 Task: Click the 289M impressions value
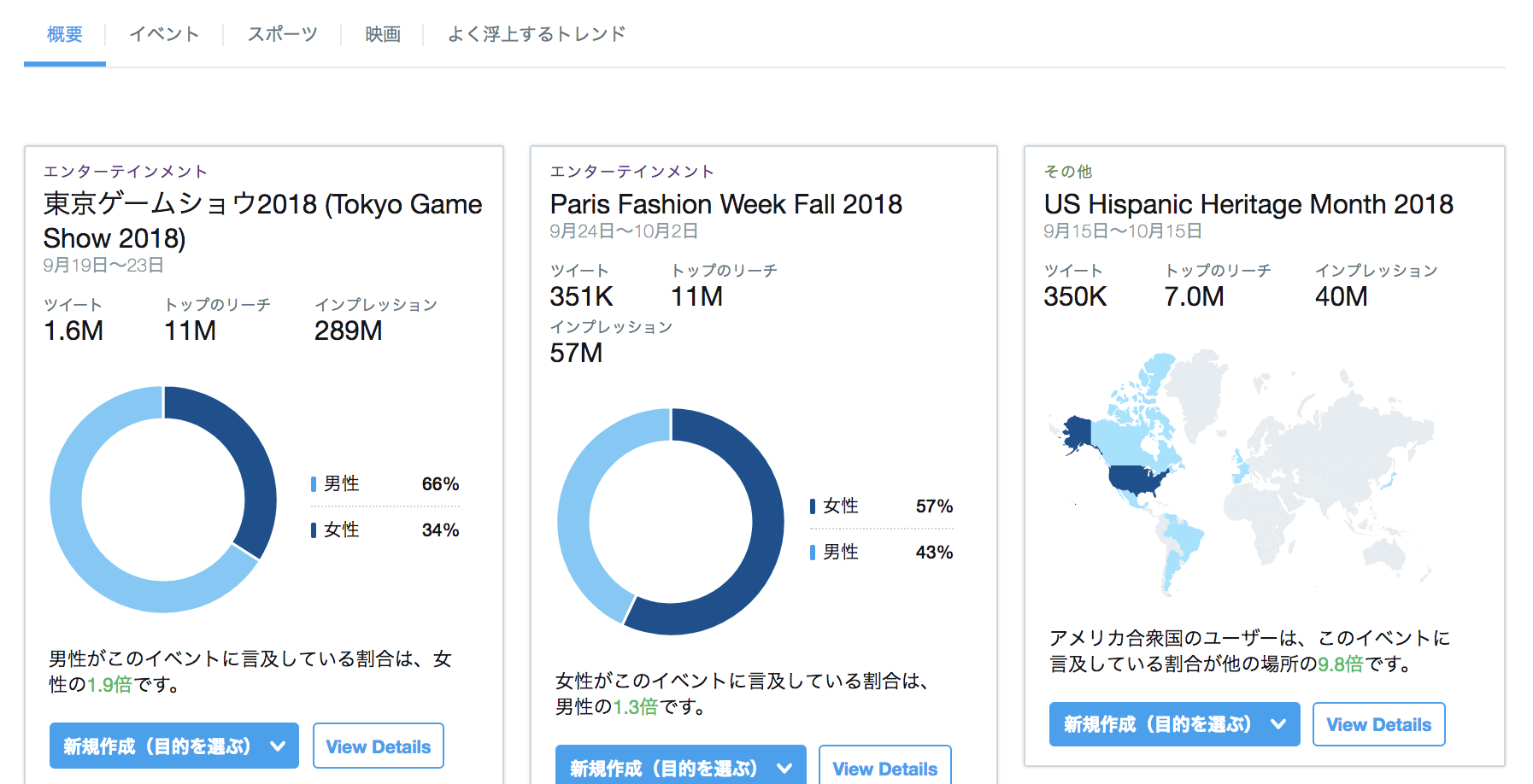[x=349, y=331]
